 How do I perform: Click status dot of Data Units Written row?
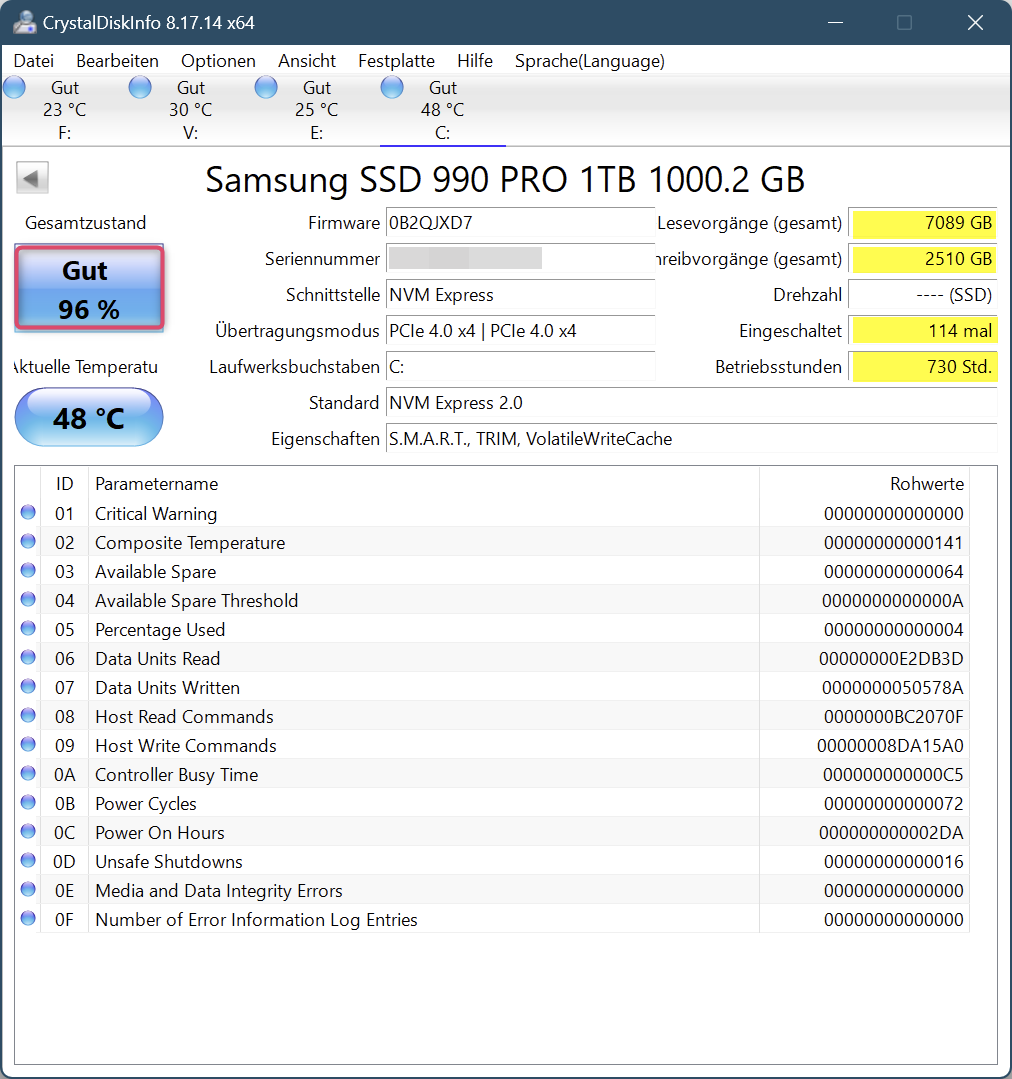pos(28,686)
